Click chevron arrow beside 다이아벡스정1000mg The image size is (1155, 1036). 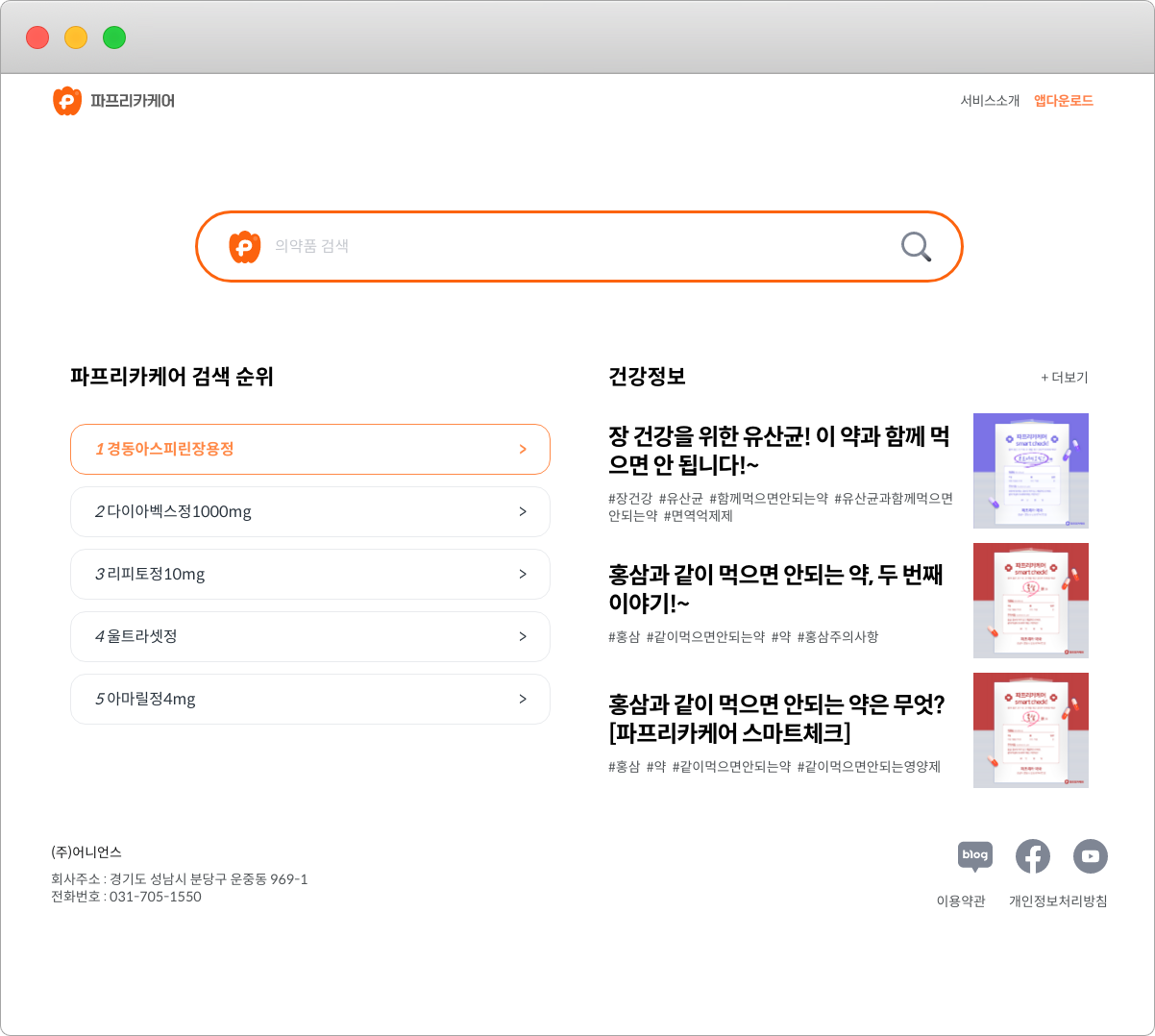pos(523,511)
